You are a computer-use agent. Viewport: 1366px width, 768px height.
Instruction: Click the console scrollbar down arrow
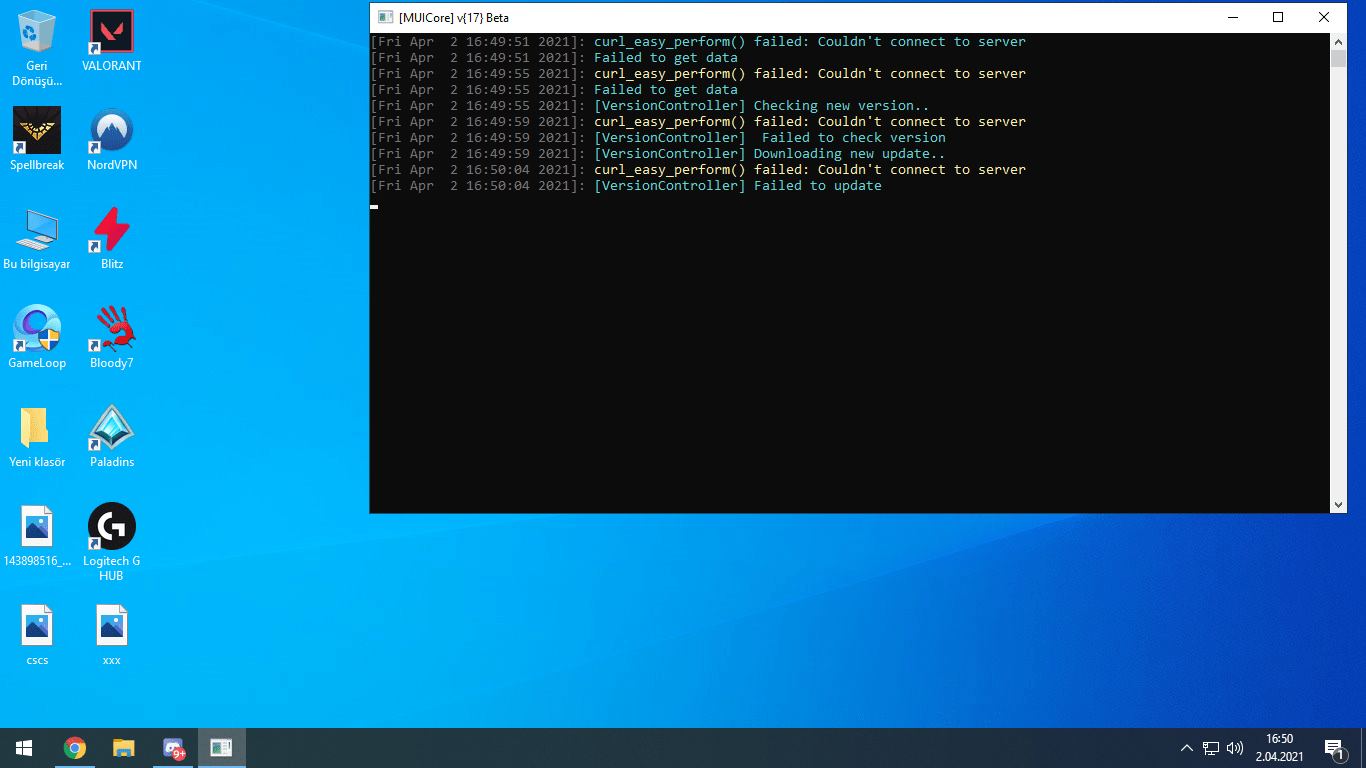(1338, 505)
